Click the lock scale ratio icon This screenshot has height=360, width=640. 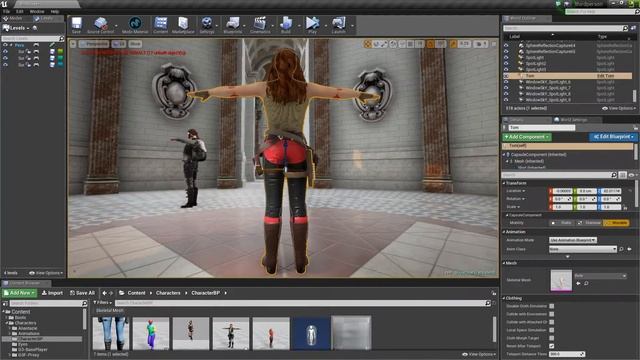(625, 207)
